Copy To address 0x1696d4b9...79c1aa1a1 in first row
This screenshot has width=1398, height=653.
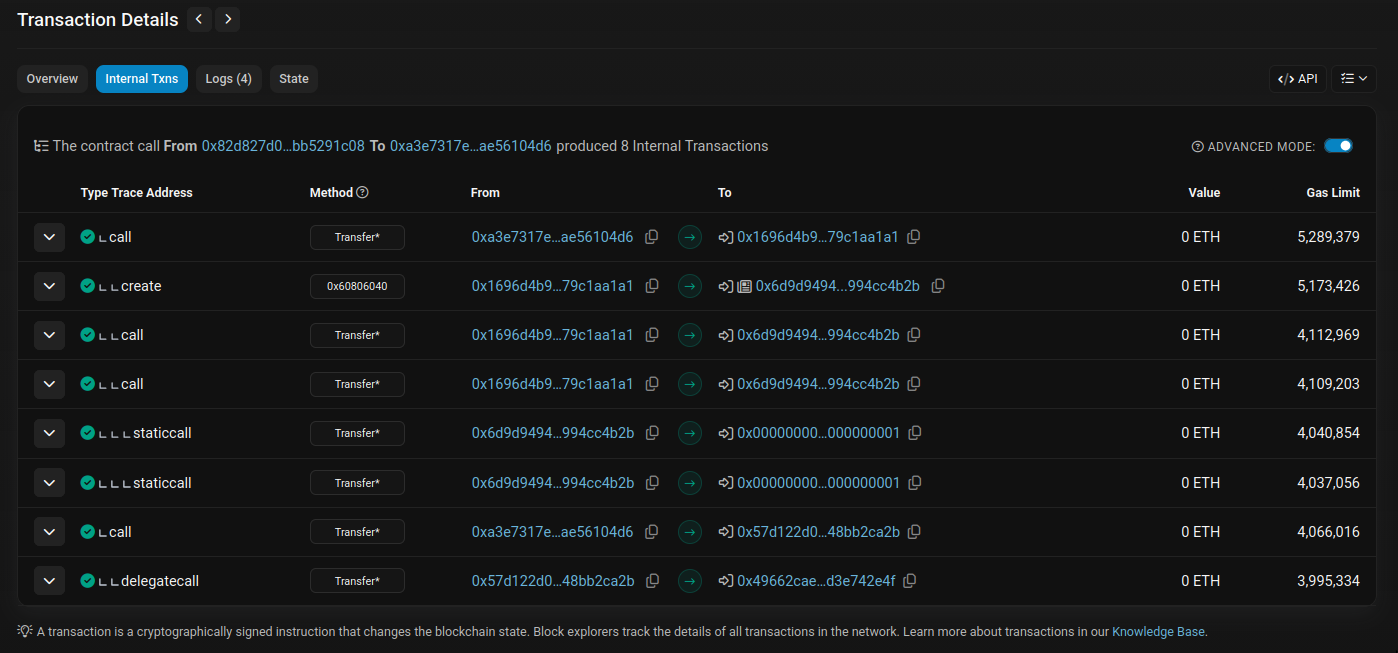tap(913, 237)
